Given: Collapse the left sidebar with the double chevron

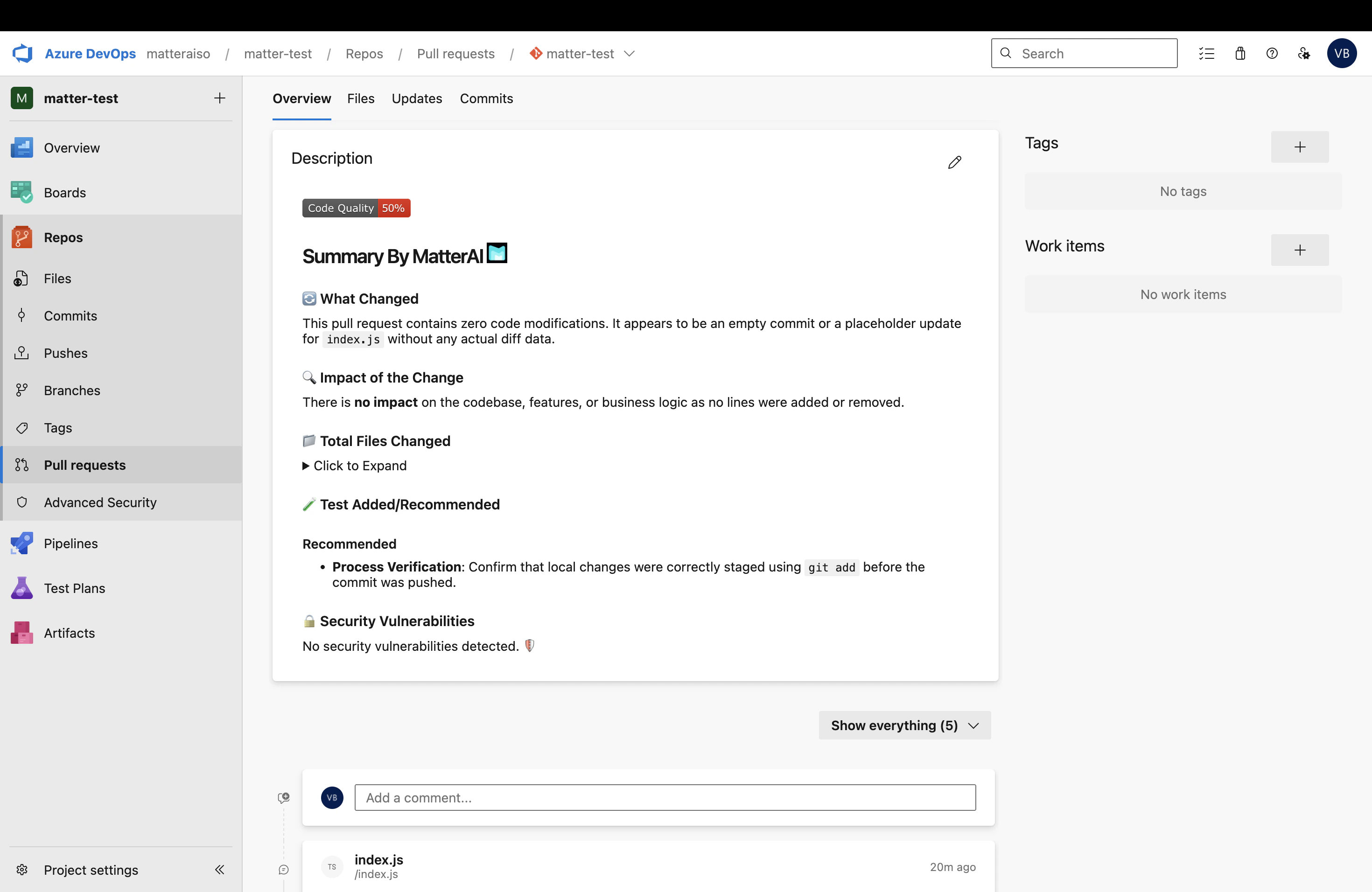Looking at the screenshot, I should (219, 870).
